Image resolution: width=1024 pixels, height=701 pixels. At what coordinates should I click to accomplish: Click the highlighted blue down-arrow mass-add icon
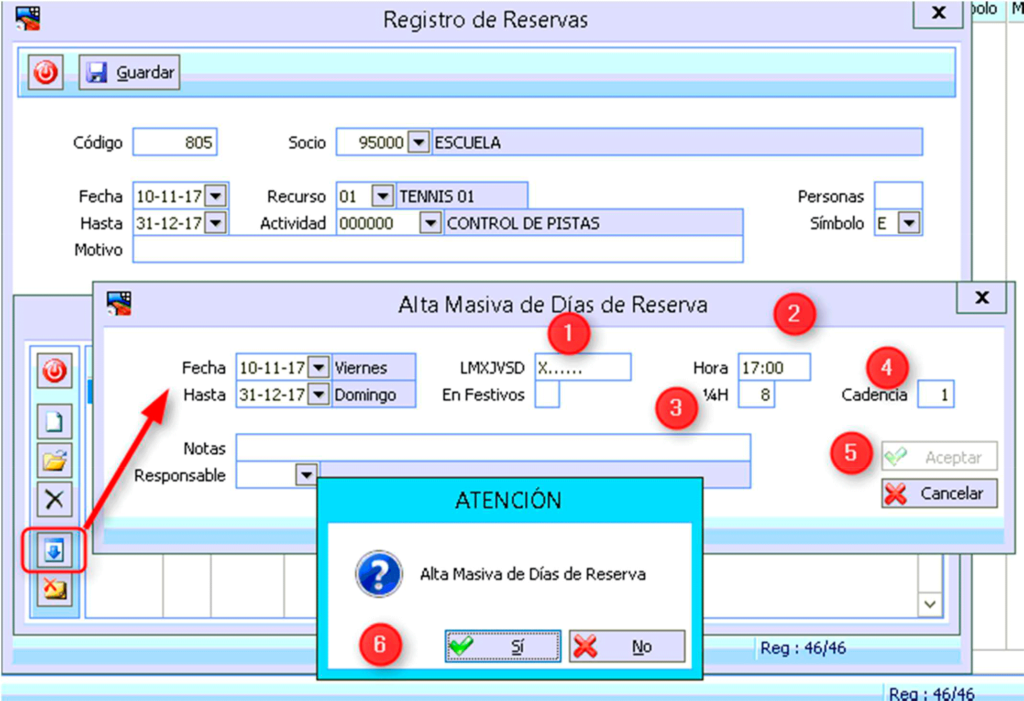pos(54,551)
